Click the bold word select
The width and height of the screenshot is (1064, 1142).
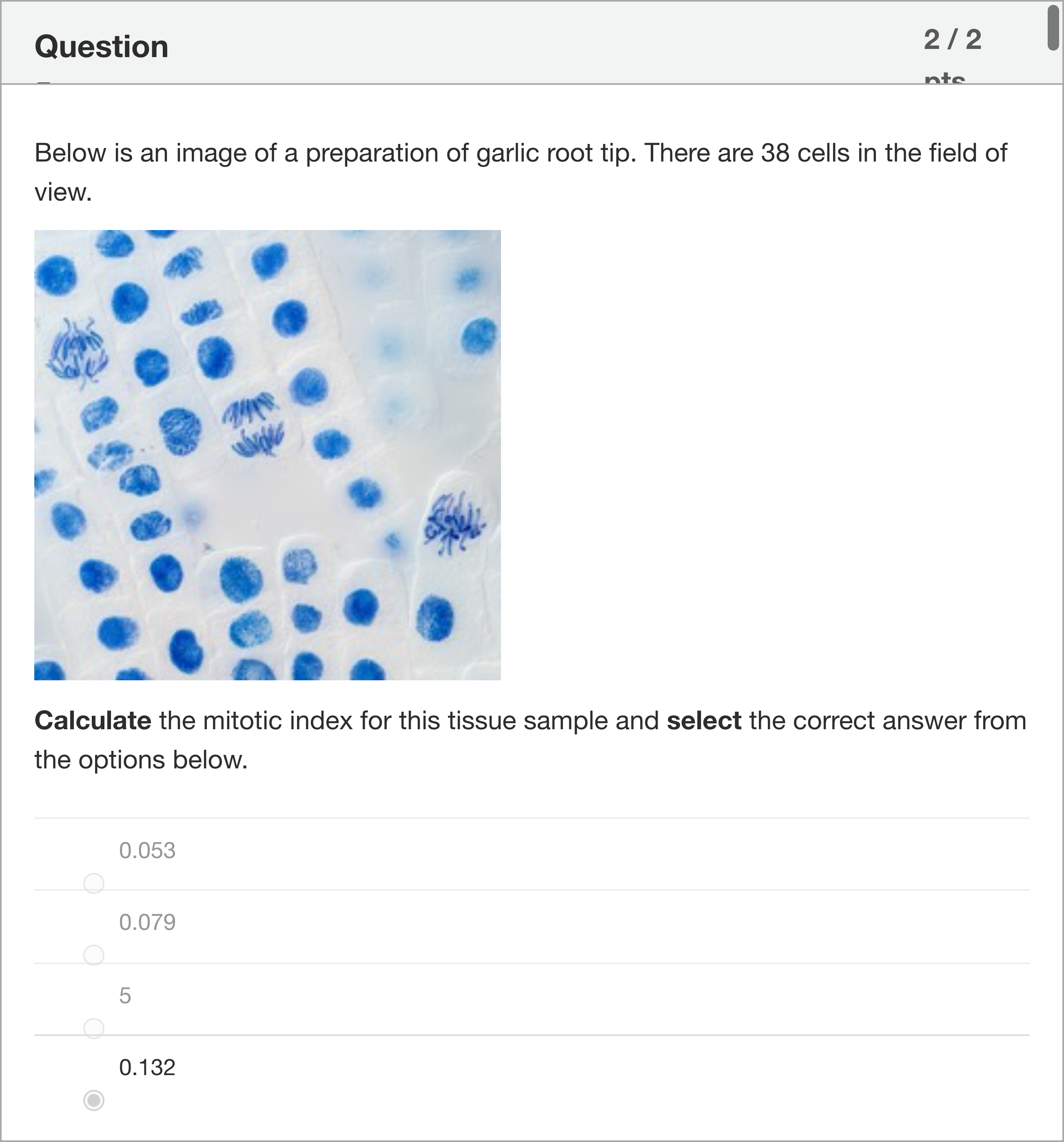click(704, 721)
